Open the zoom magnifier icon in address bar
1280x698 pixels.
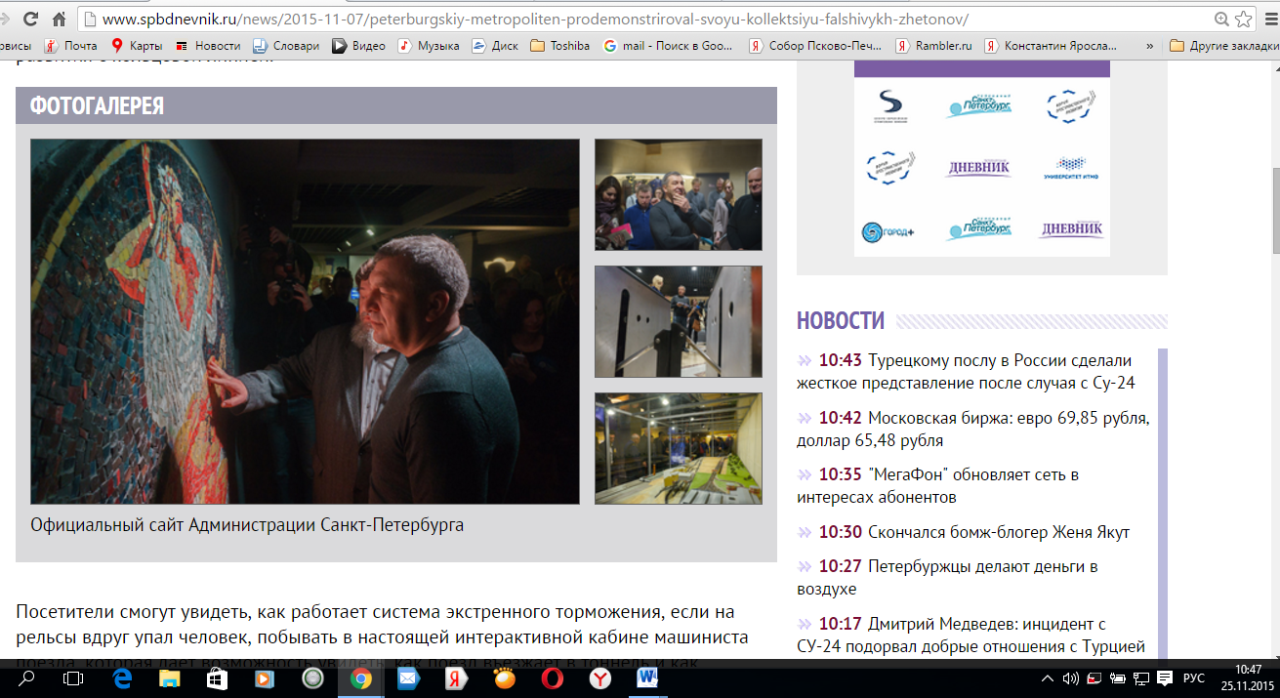click(1221, 19)
